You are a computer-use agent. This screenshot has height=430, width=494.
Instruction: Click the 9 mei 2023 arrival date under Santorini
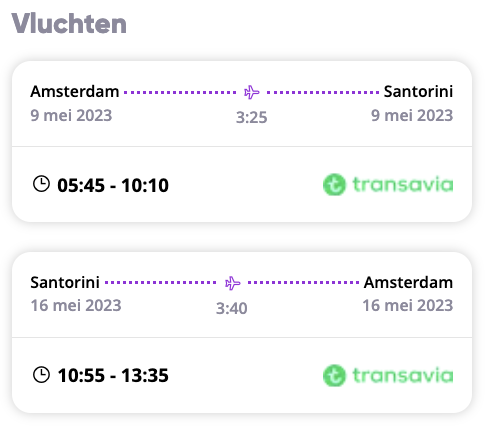[x=412, y=116]
